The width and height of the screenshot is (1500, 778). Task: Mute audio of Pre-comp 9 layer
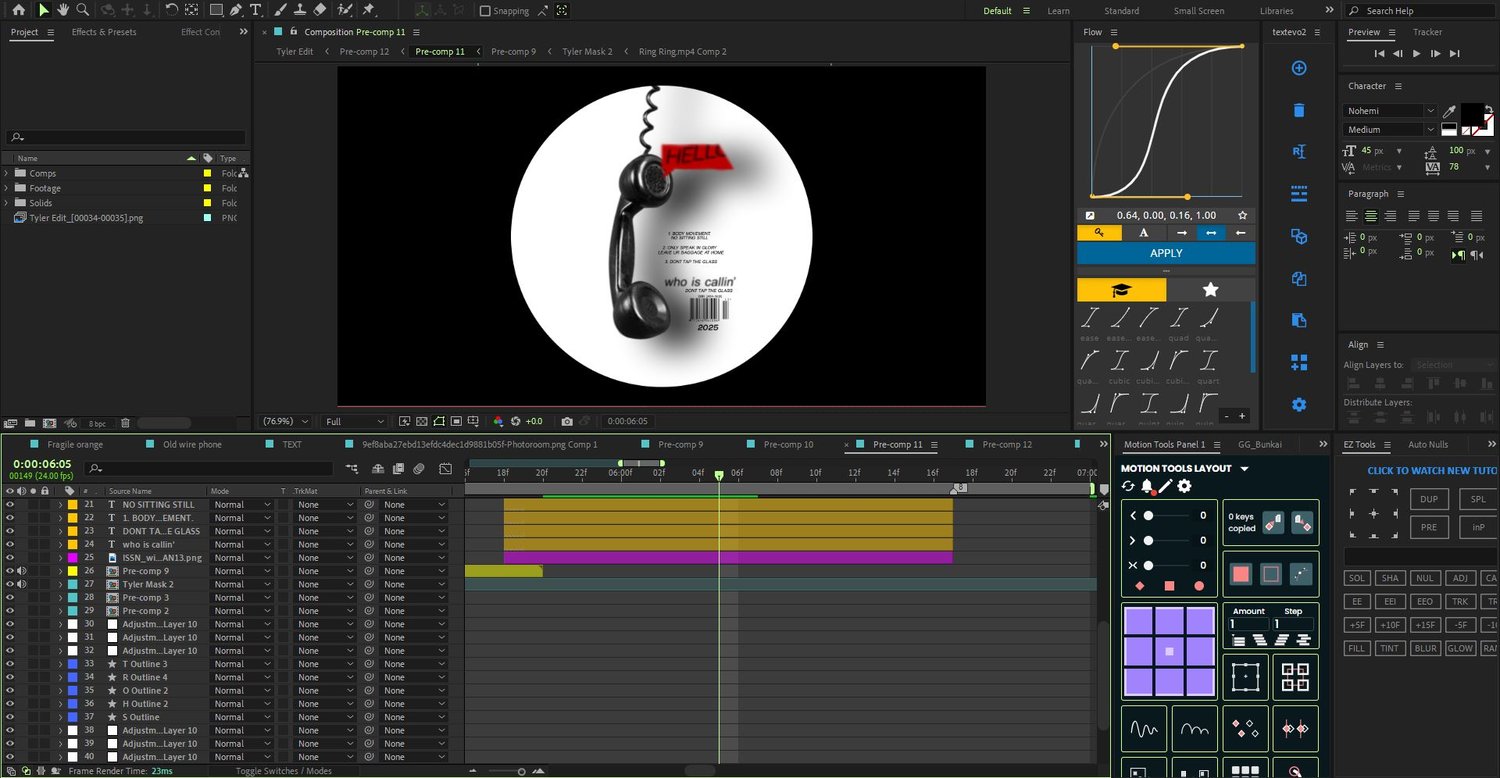point(21,571)
